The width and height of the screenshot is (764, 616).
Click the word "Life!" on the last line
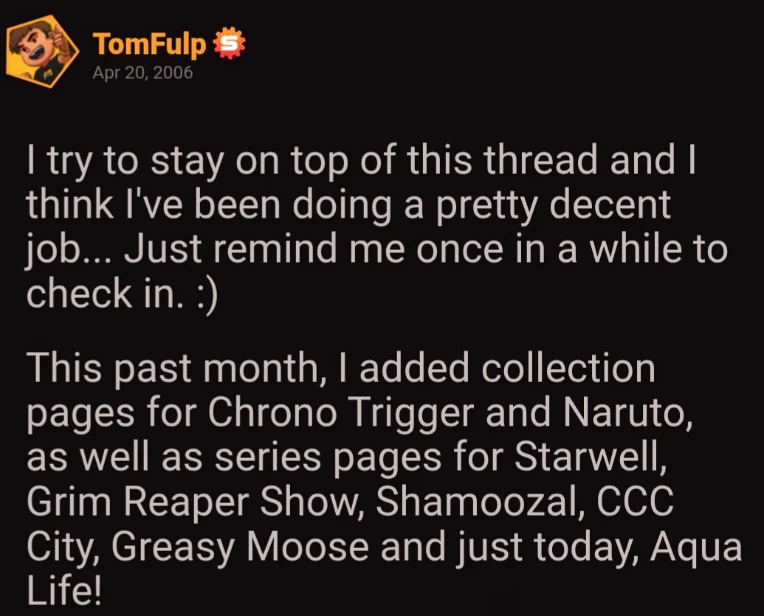[x=64, y=590]
